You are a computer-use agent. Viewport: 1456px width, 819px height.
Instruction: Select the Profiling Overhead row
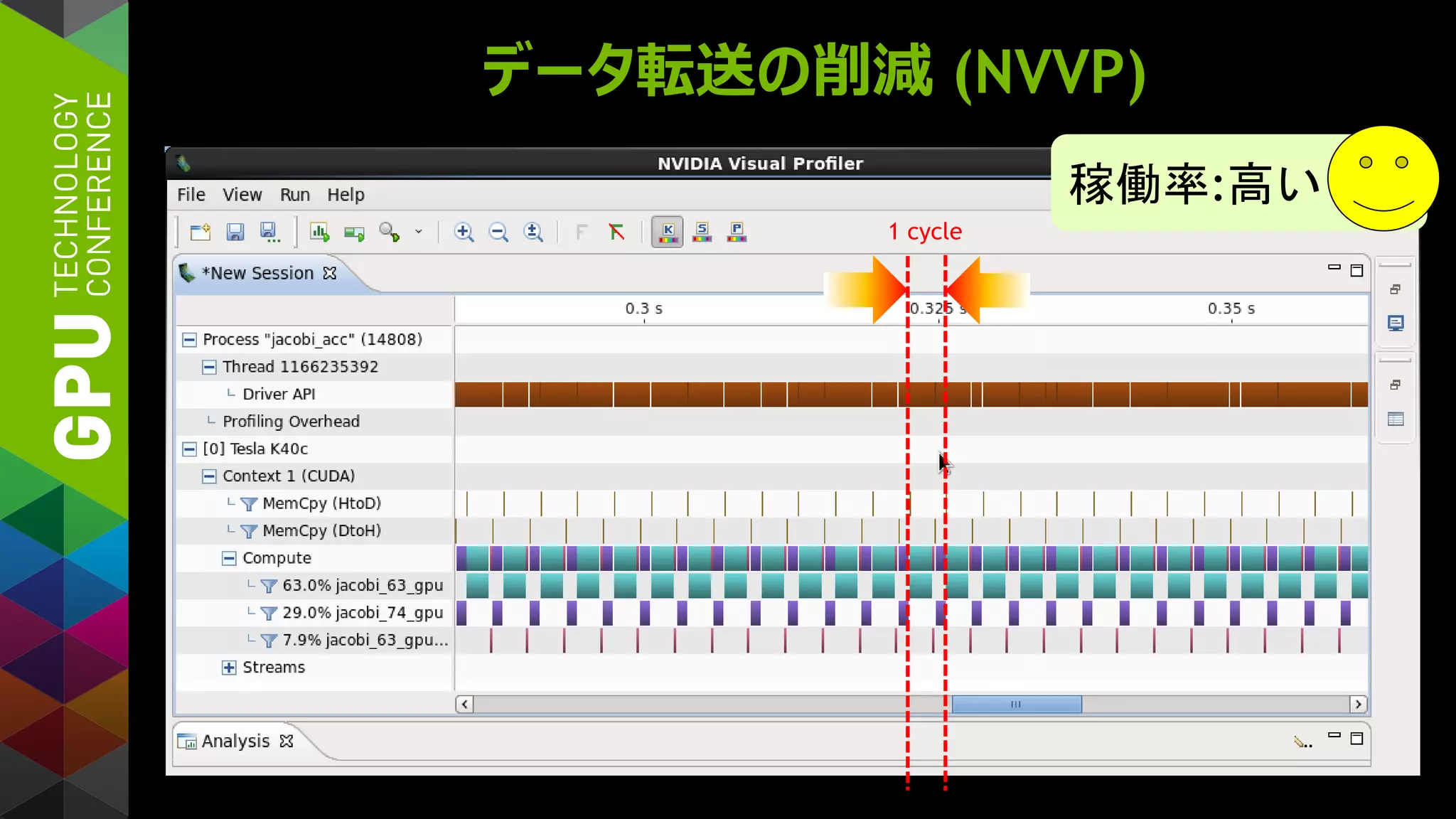315,422
